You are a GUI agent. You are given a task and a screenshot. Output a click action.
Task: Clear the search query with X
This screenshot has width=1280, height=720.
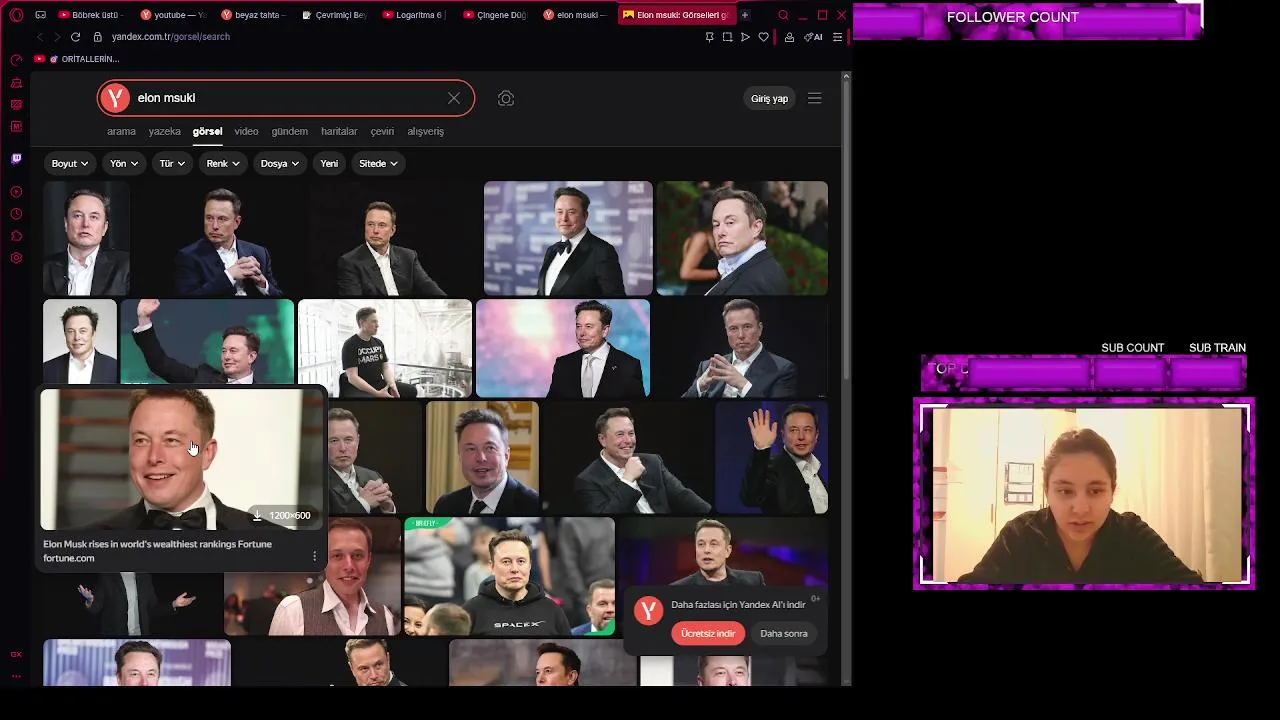(x=454, y=98)
